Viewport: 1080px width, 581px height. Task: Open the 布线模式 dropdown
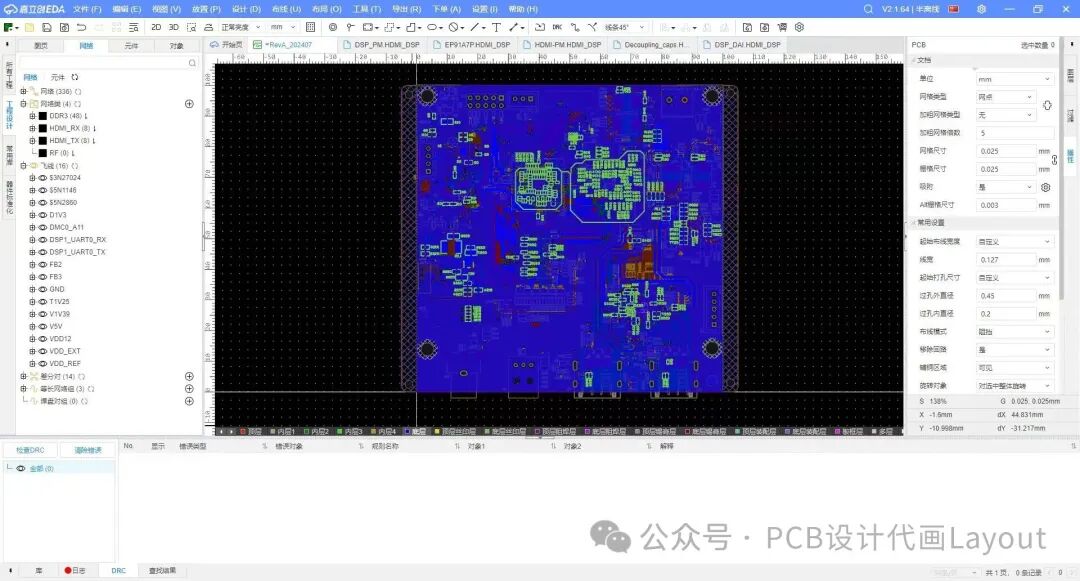coord(1015,332)
